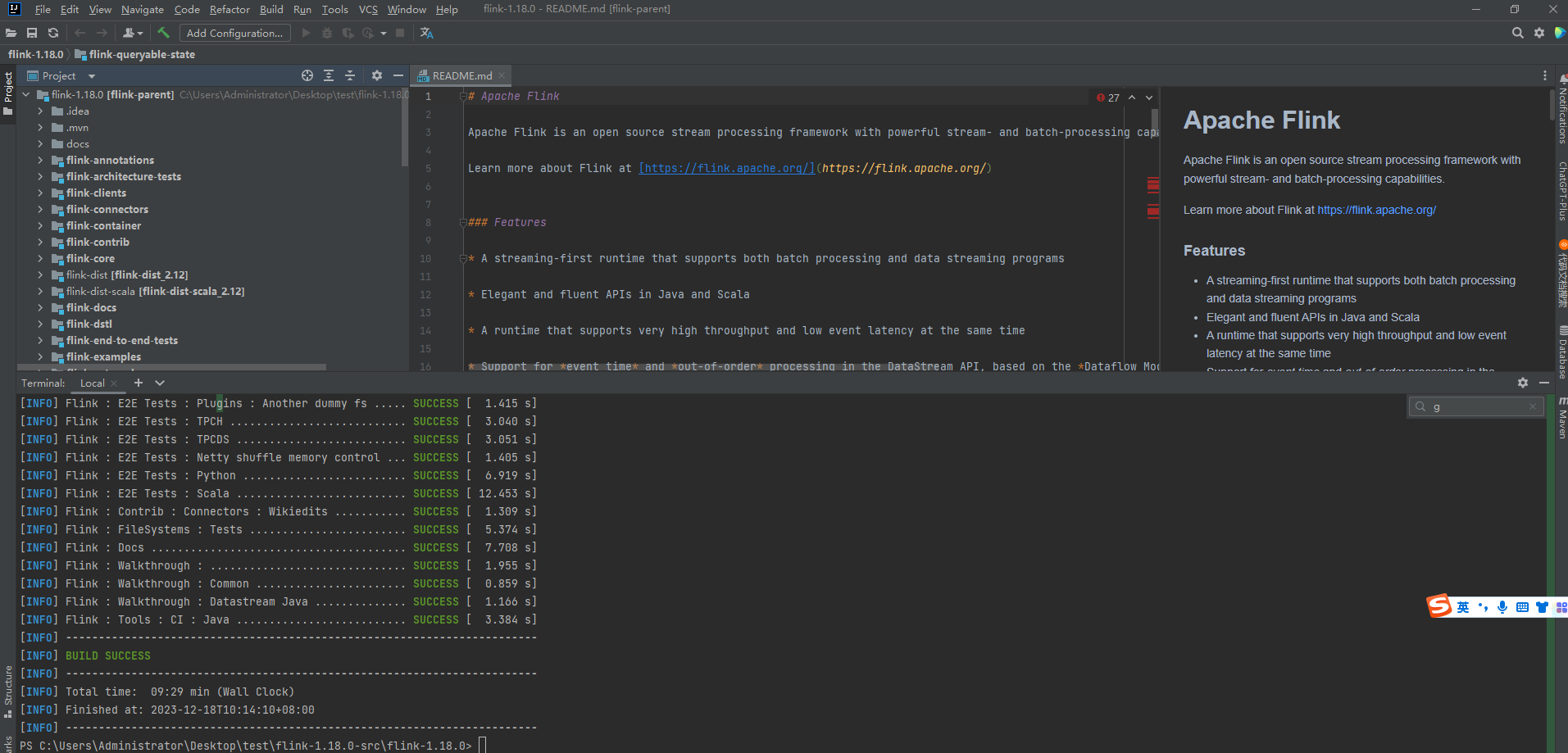The height and width of the screenshot is (753, 1568).
Task: Expand the flink-annotations folder
Action: tap(40, 161)
